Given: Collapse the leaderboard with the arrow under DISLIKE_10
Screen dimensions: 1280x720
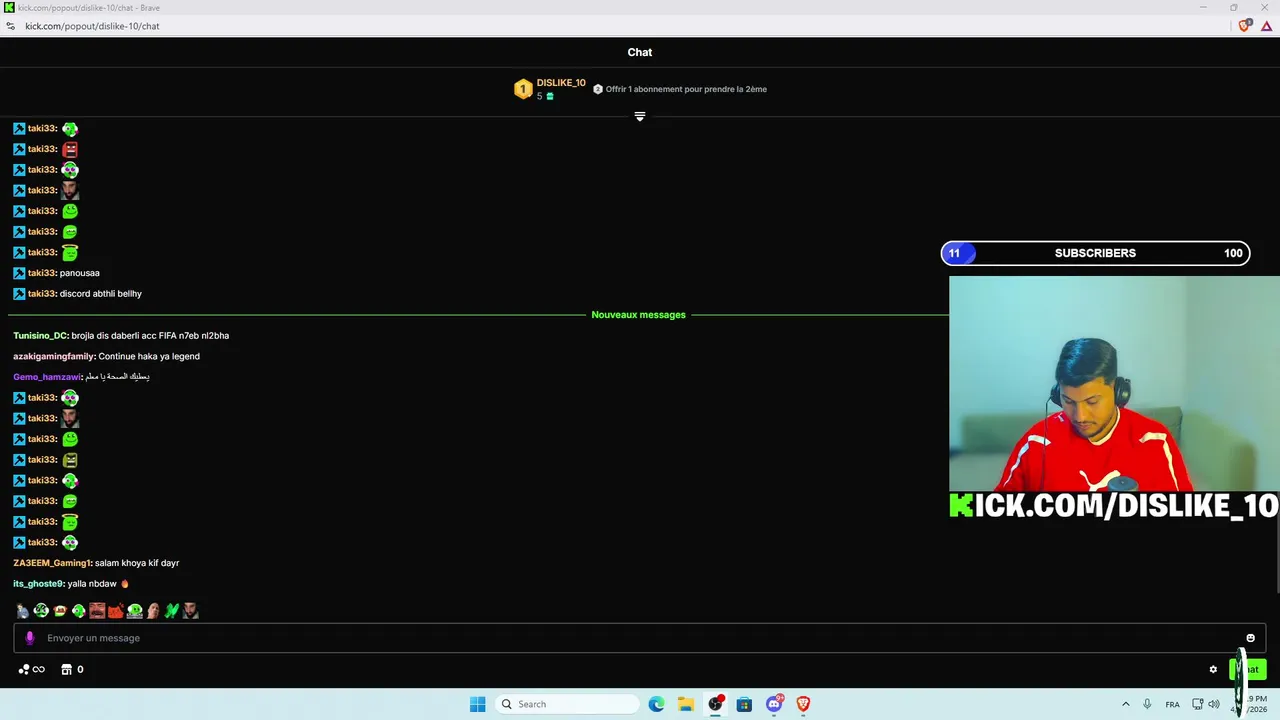Looking at the screenshot, I should click(640, 117).
